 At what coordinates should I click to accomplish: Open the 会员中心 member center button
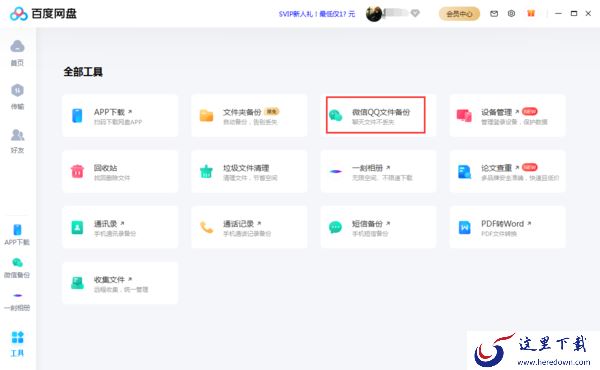459,14
